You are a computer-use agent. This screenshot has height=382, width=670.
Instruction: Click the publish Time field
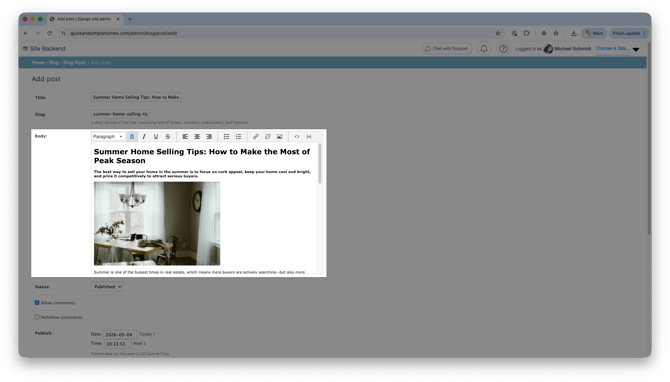pyautogui.click(x=117, y=344)
